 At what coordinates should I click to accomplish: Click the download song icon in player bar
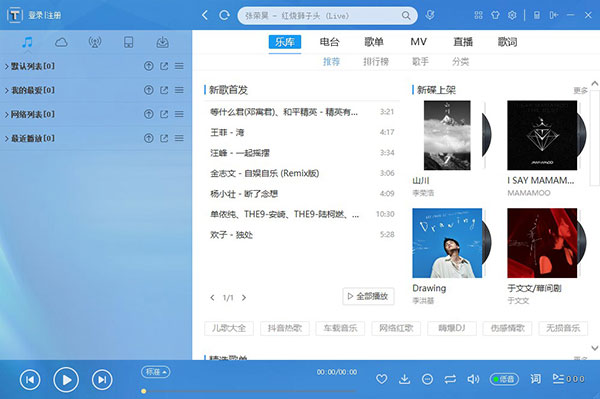[404, 379]
